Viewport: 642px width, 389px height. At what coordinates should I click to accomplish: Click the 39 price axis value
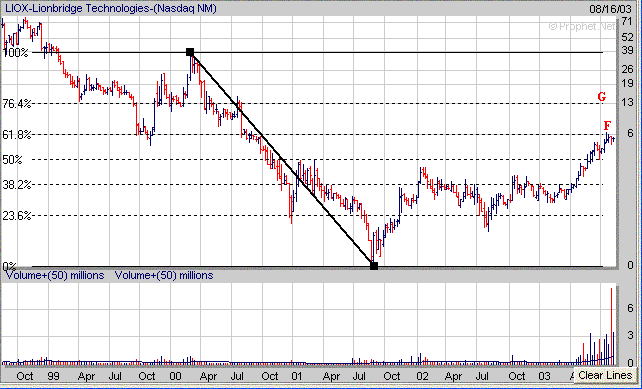628,50
